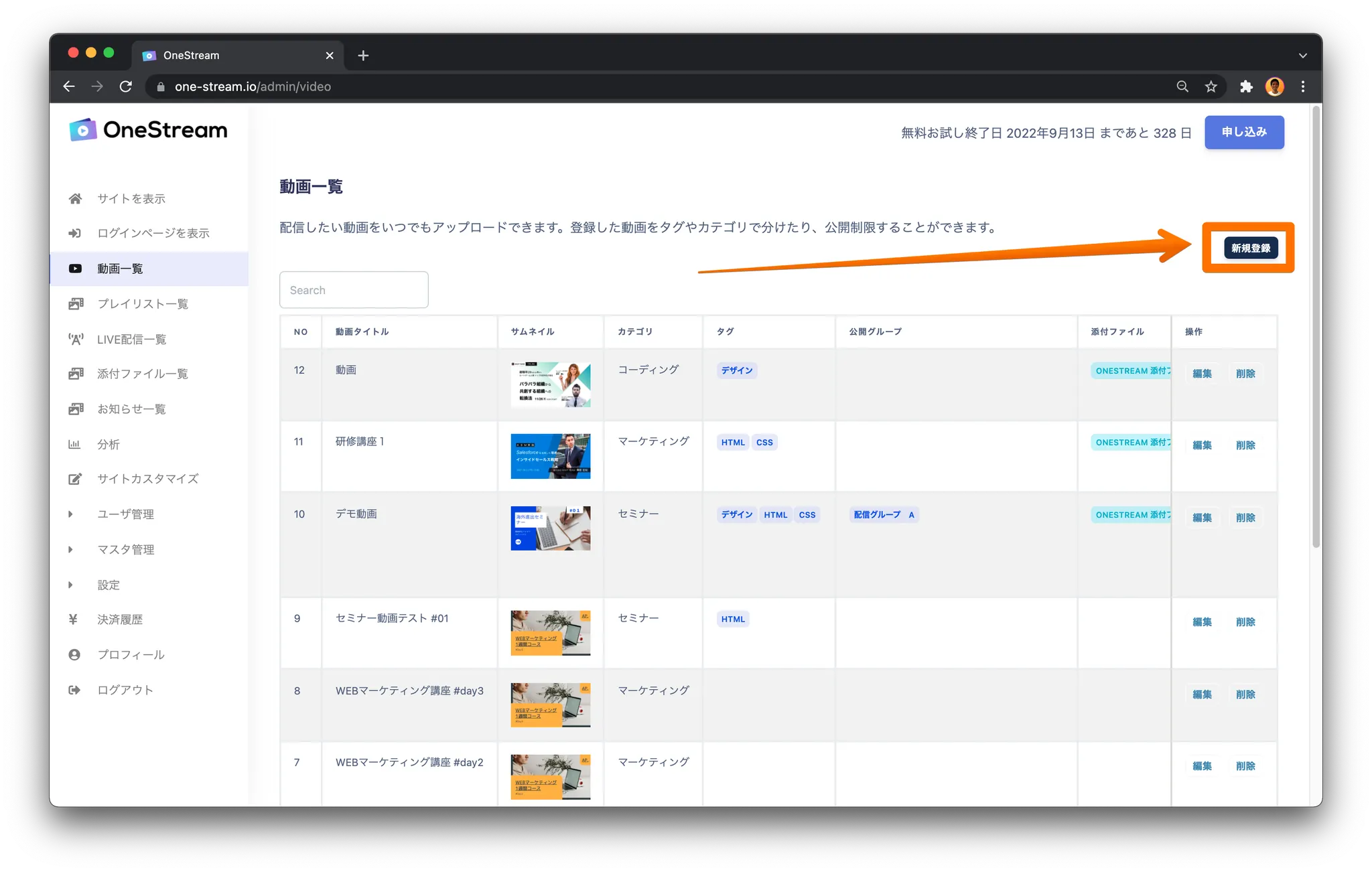This screenshot has width=1372, height=872.
Task: Open the 添付ファイル一覧 sidebar menu item
Action: pos(142,374)
